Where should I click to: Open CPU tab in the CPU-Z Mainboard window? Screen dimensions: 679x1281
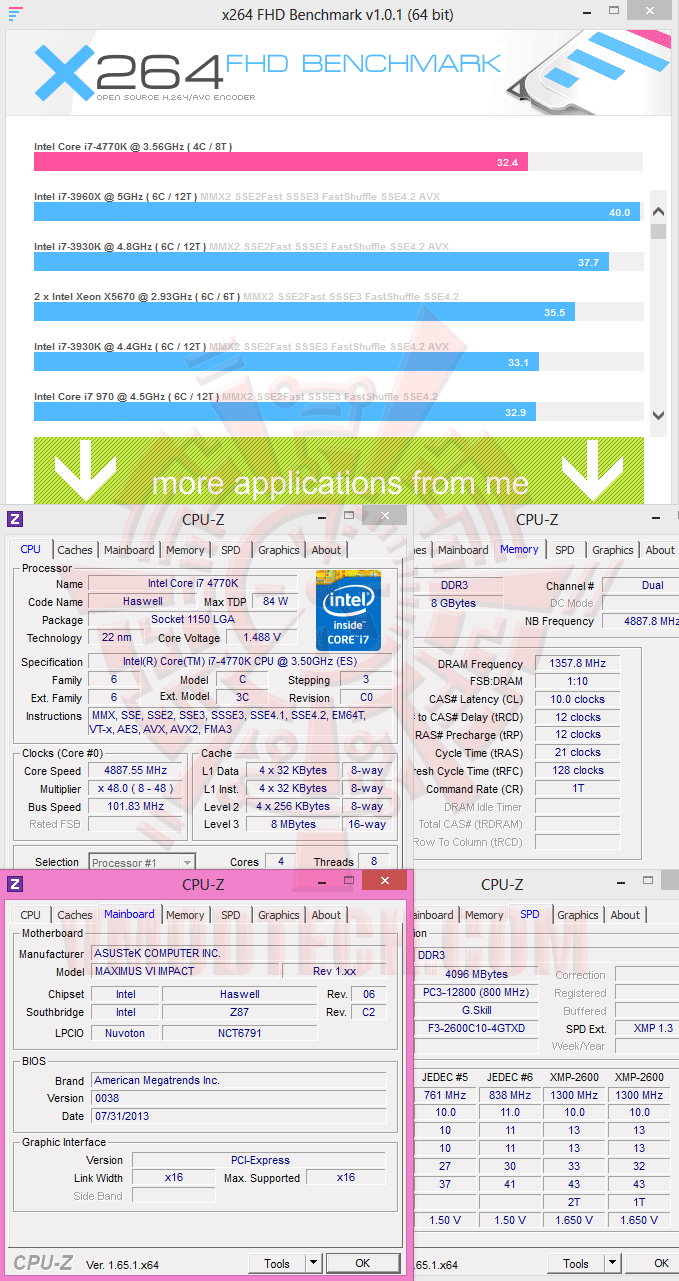31,915
